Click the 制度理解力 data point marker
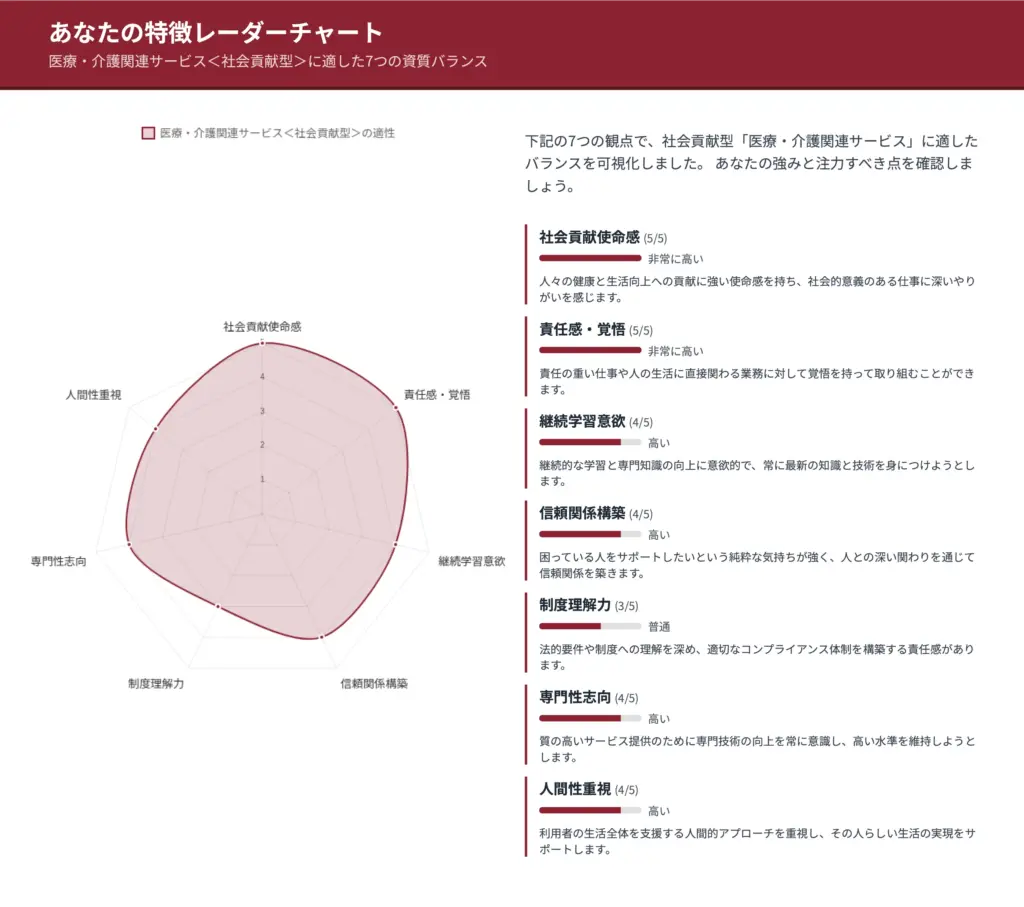1024x907 pixels. coord(219,608)
